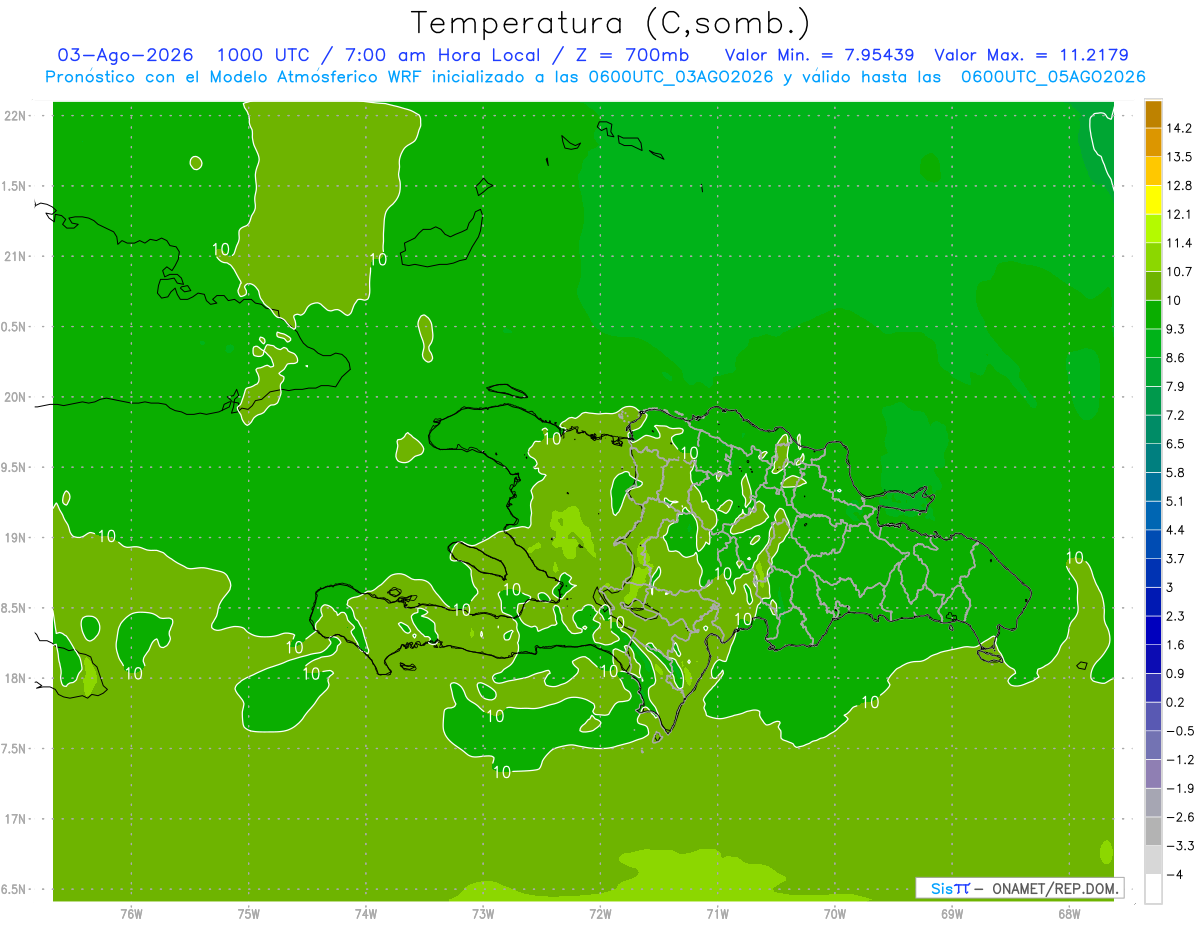Click the teal swatch between 5.8 and 6.5
This screenshot has width=1200, height=927.
pyautogui.click(x=1153, y=458)
